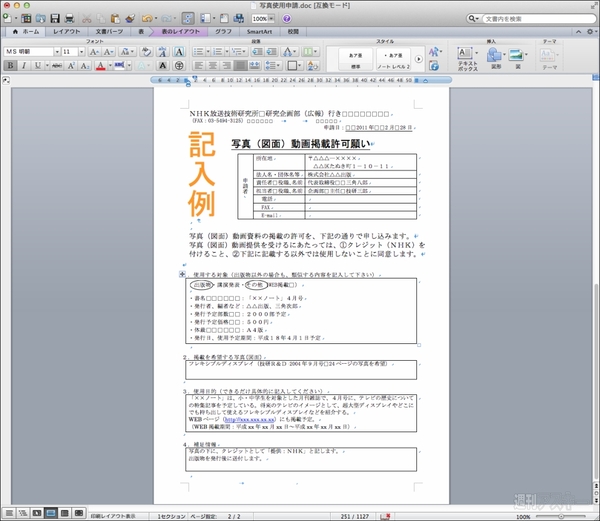Toggle subscript formatting

85,65
